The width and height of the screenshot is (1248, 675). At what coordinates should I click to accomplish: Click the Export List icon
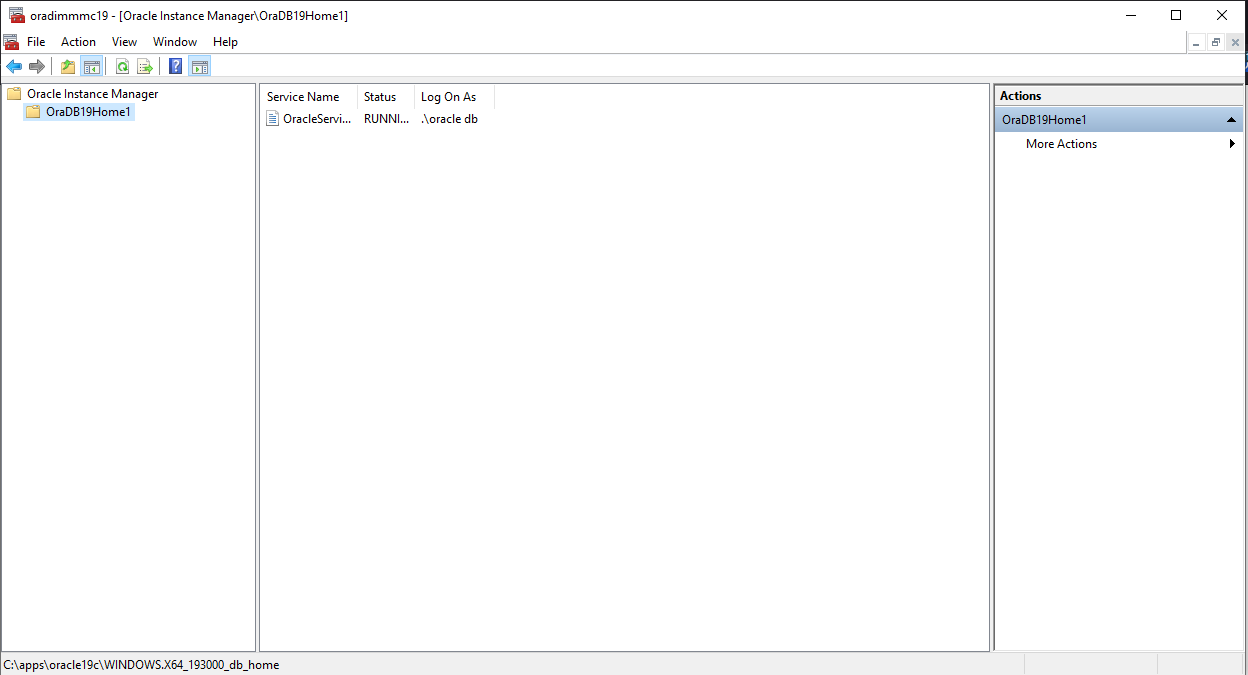click(145, 66)
